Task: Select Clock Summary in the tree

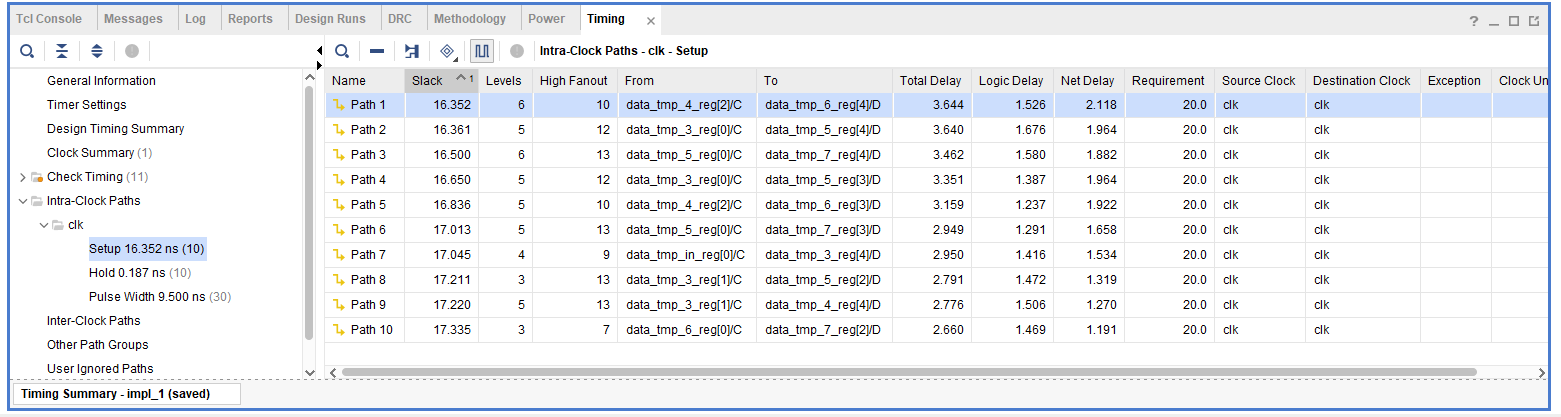Action: 99,153
